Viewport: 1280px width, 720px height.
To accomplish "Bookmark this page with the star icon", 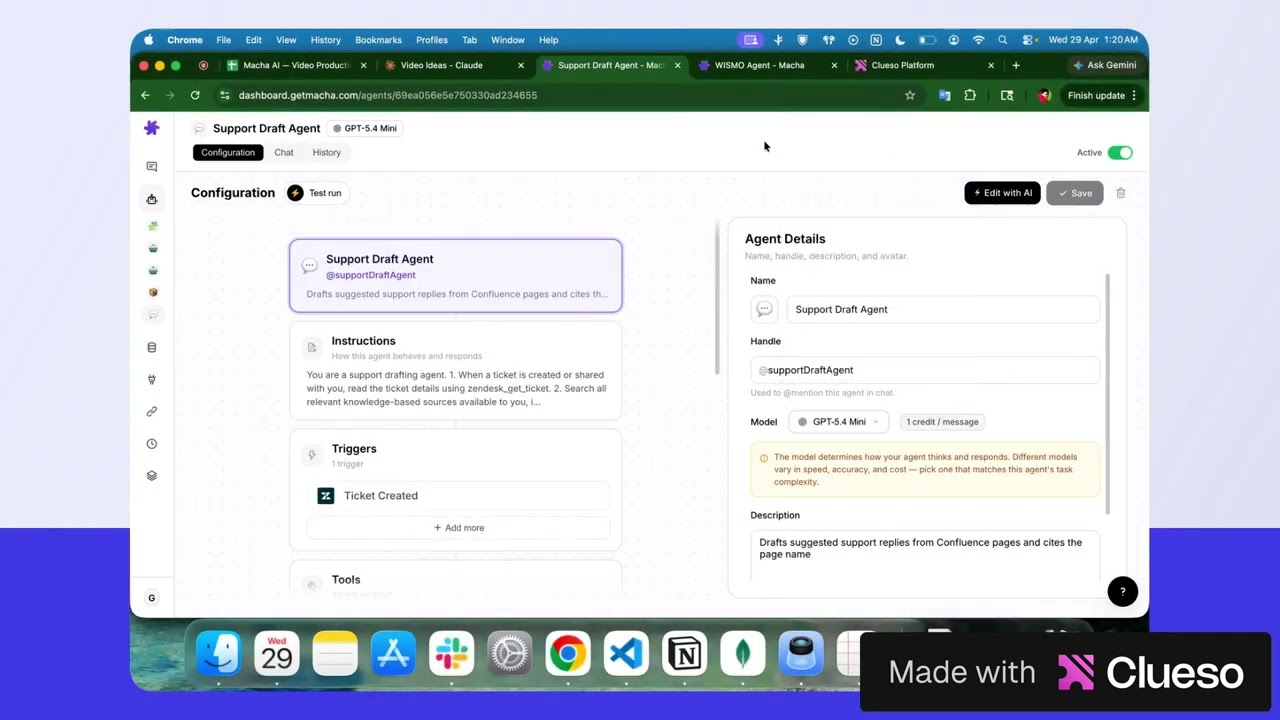I will (x=910, y=95).
